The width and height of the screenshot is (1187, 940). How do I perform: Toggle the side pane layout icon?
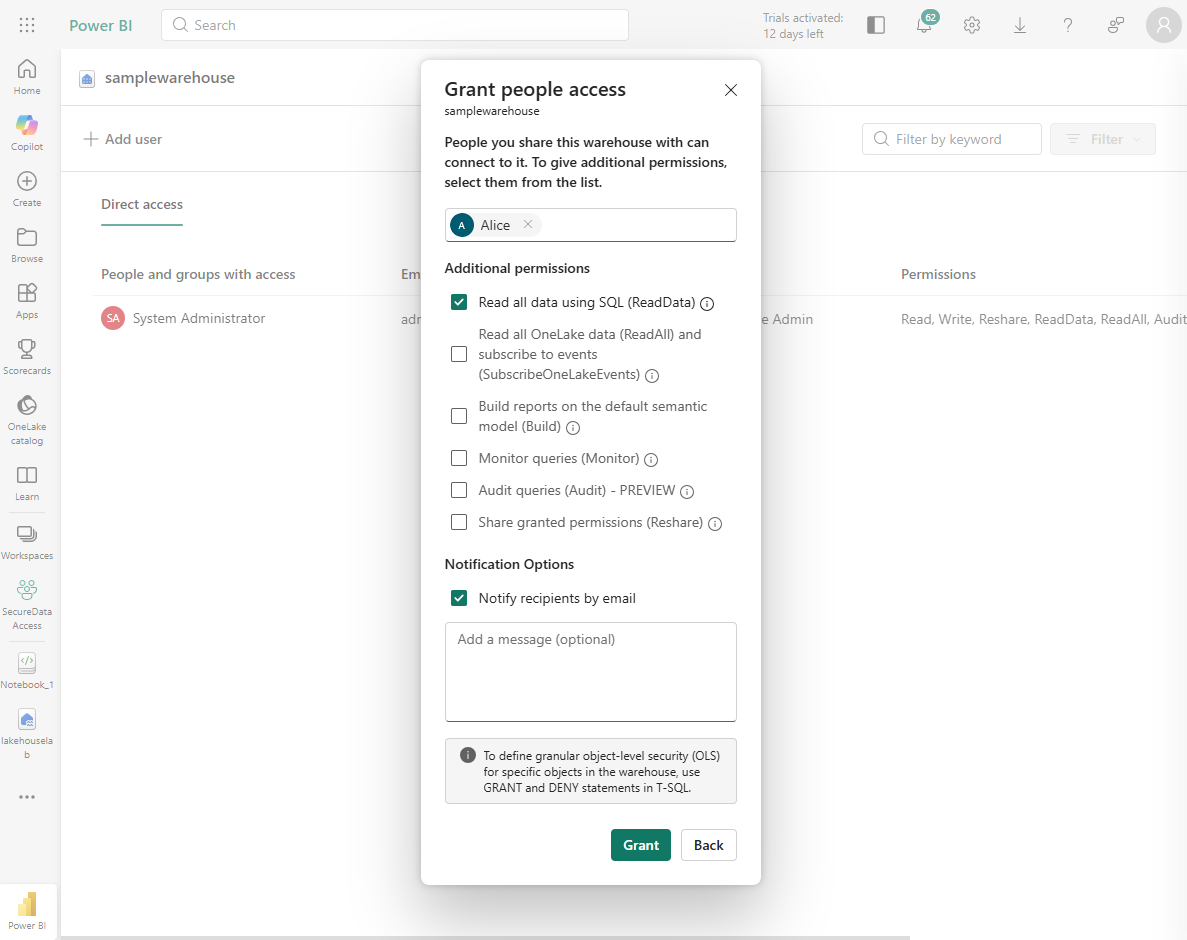876,25
